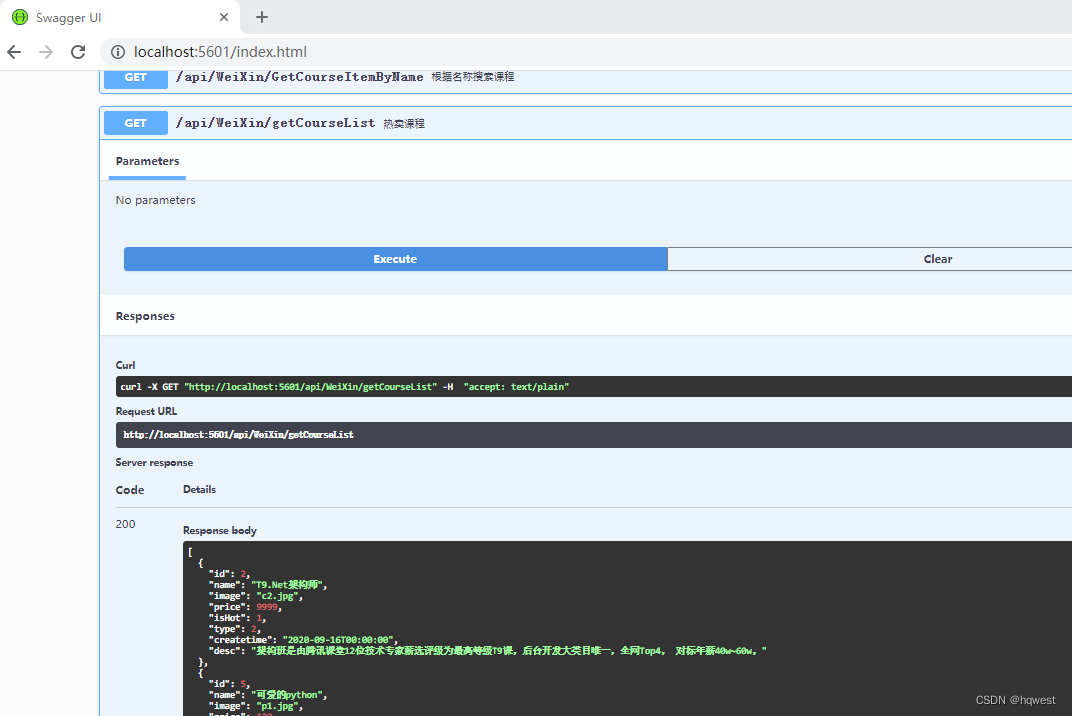The image size is (1072, 716).
Task: Reload the page with refresh icon
Action: tap(78, 52)
